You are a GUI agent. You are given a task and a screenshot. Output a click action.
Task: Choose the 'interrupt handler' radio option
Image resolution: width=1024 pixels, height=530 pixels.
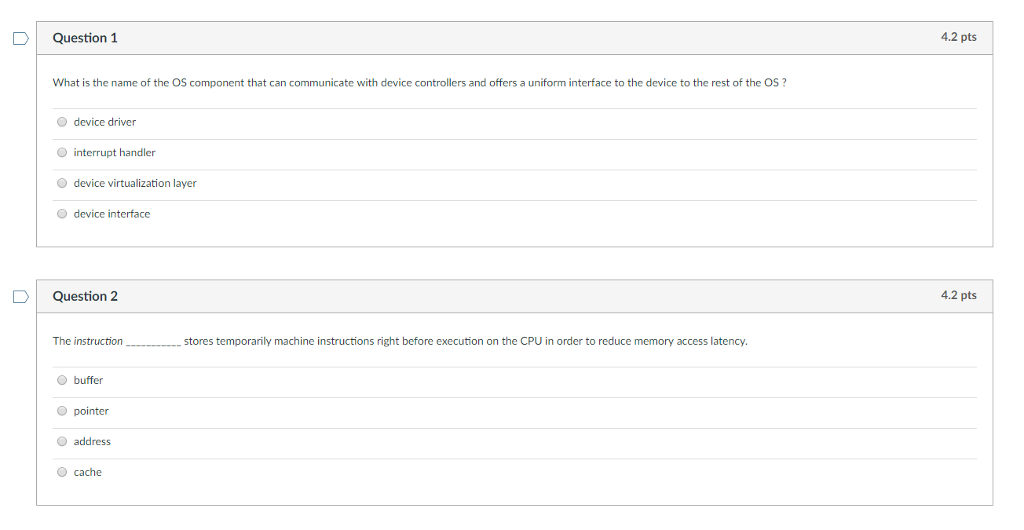[62, 153]
